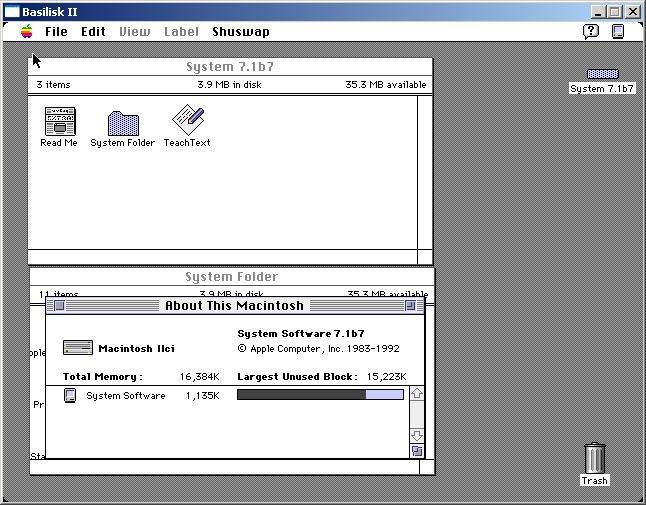Select the System 7.1b7 disk icon on desktop

(602, 74)
